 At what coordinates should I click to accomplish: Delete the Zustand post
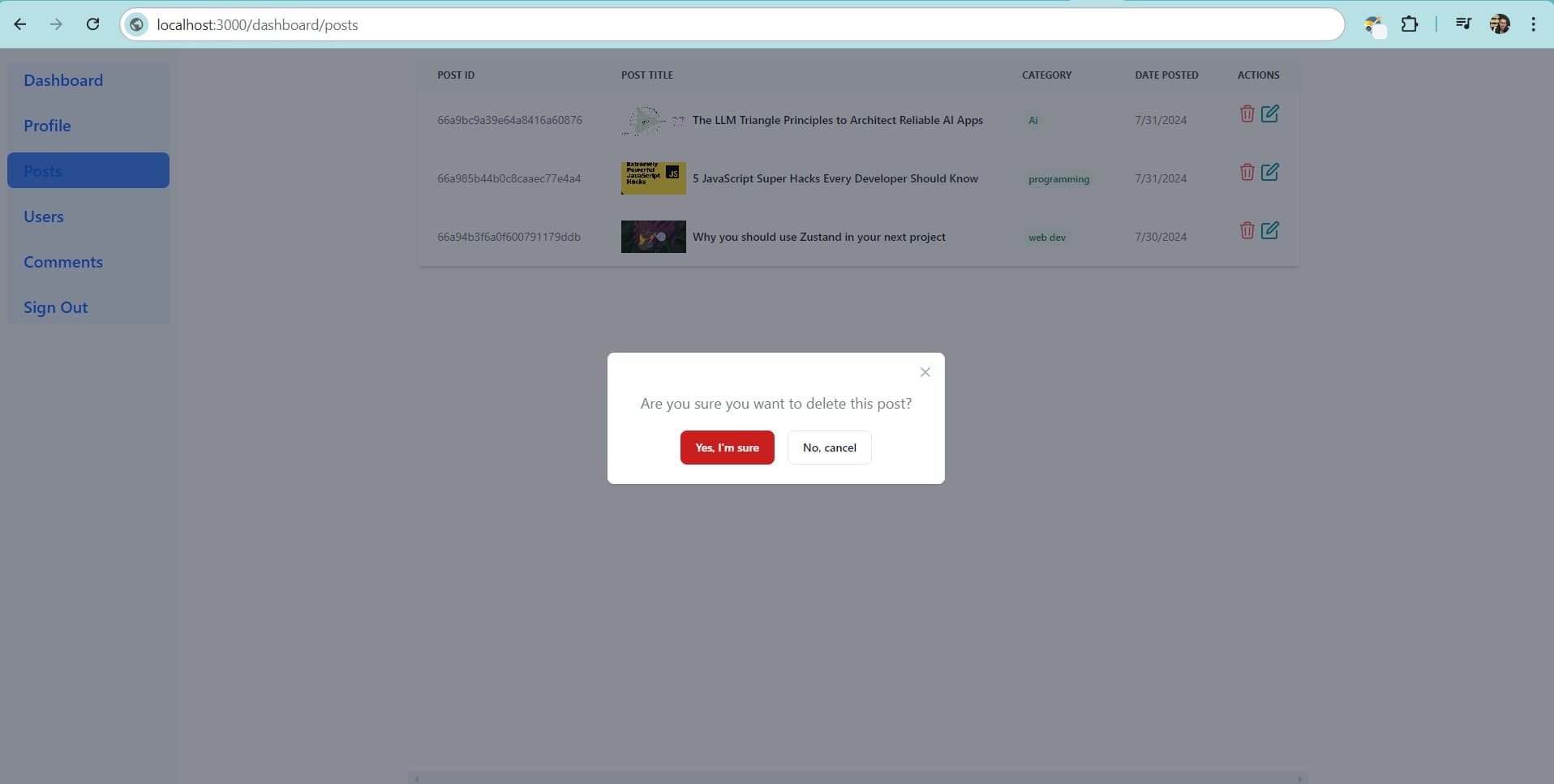(1247, 231)
